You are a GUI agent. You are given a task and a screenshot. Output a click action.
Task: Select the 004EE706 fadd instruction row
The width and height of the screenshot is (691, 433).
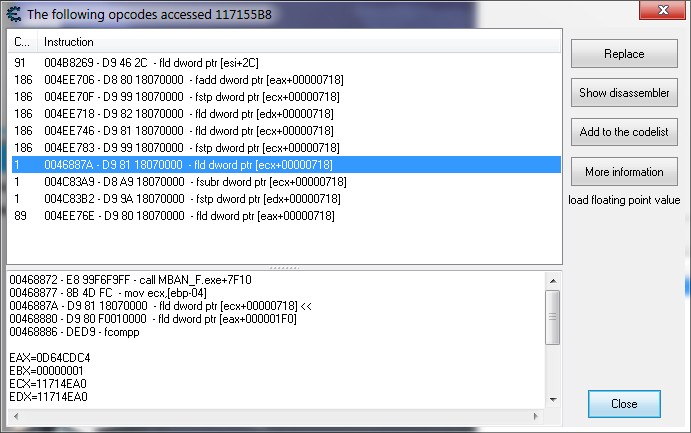(x=190, y=80)
